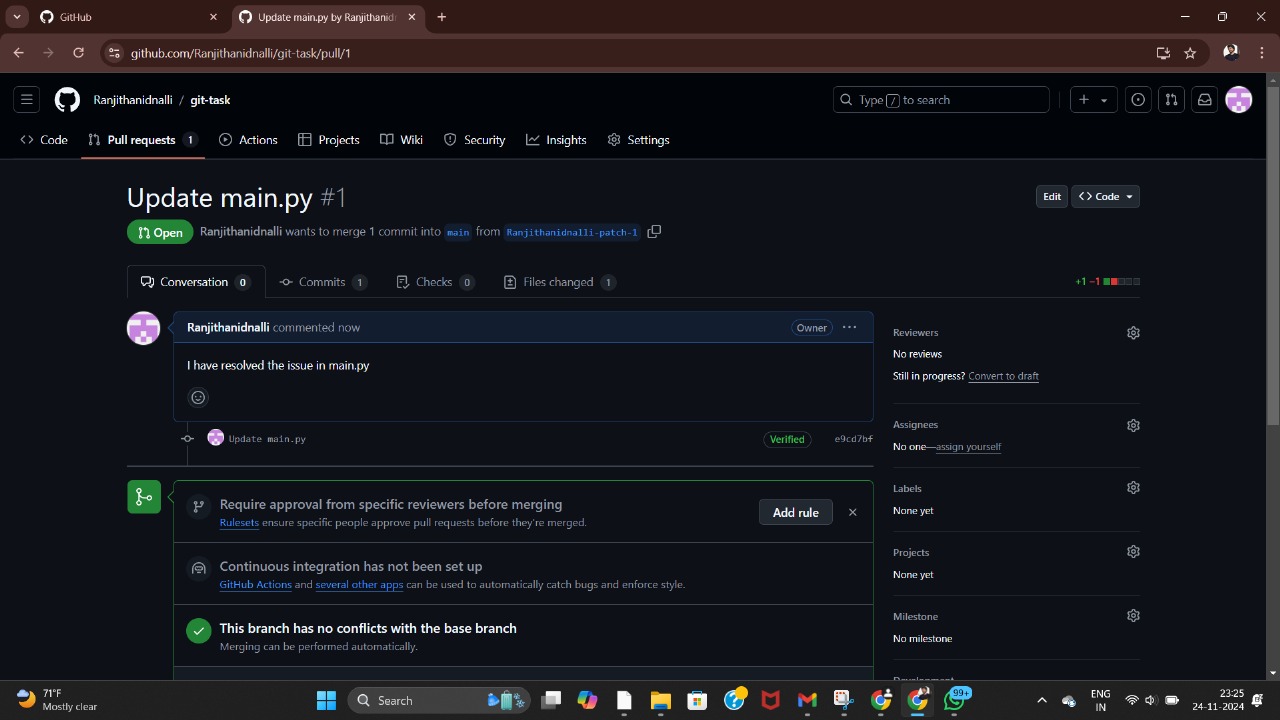Viewport: 1280px width, 720px height.
Task: Click Convert to draft link
Action: pyautogui.click(x=1003, y=376)
